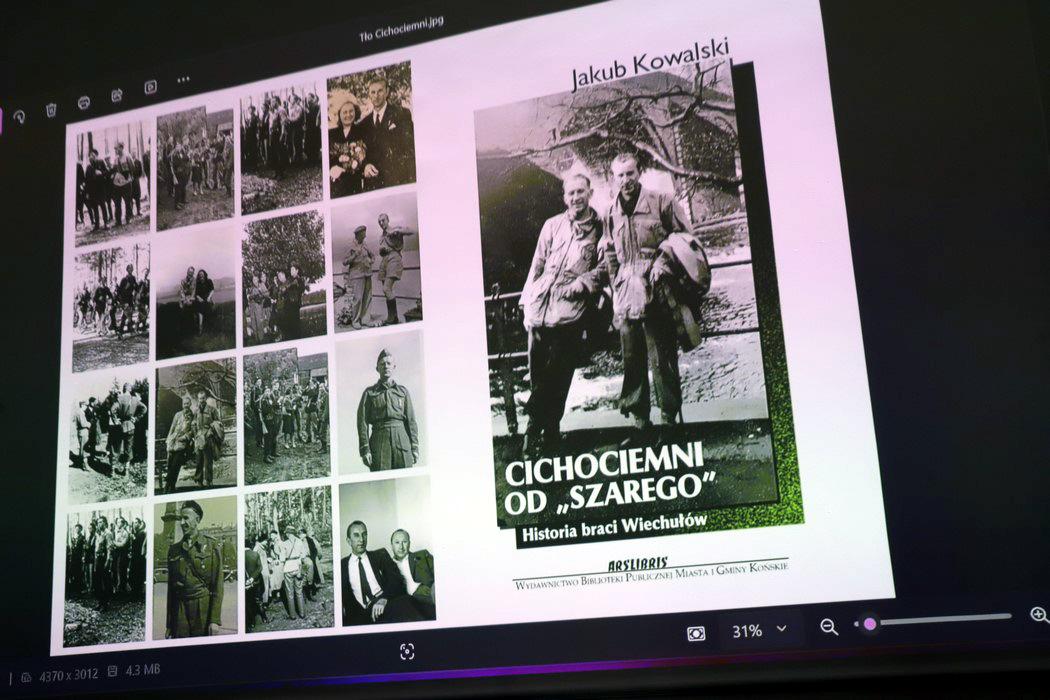Image resolution: width=1050 pixels, height=700 pixels.
Task: Zoom out with the minus magnifier icon
Action: [829, 627]
